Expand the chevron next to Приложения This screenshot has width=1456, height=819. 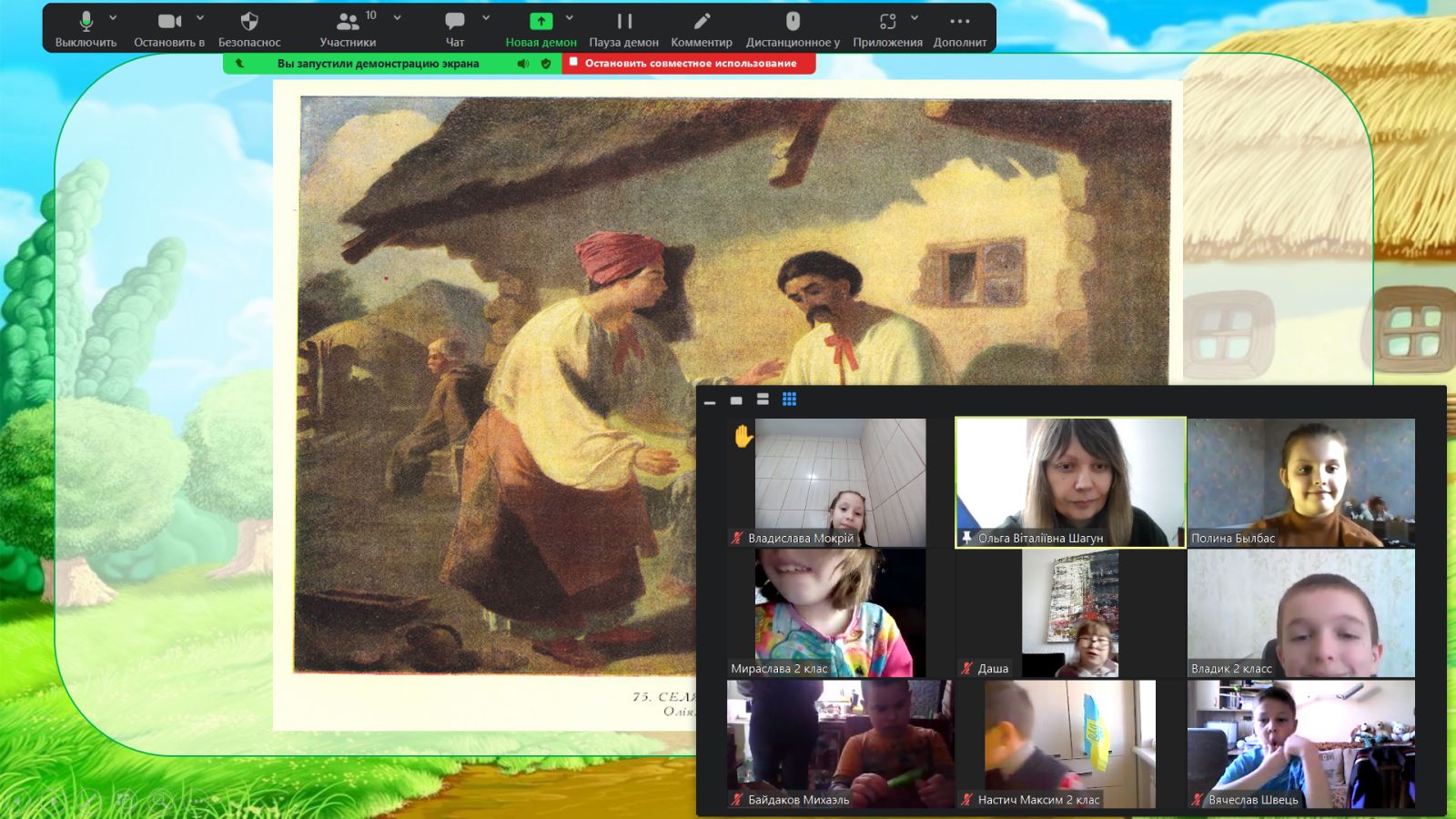tap(915, 17)
